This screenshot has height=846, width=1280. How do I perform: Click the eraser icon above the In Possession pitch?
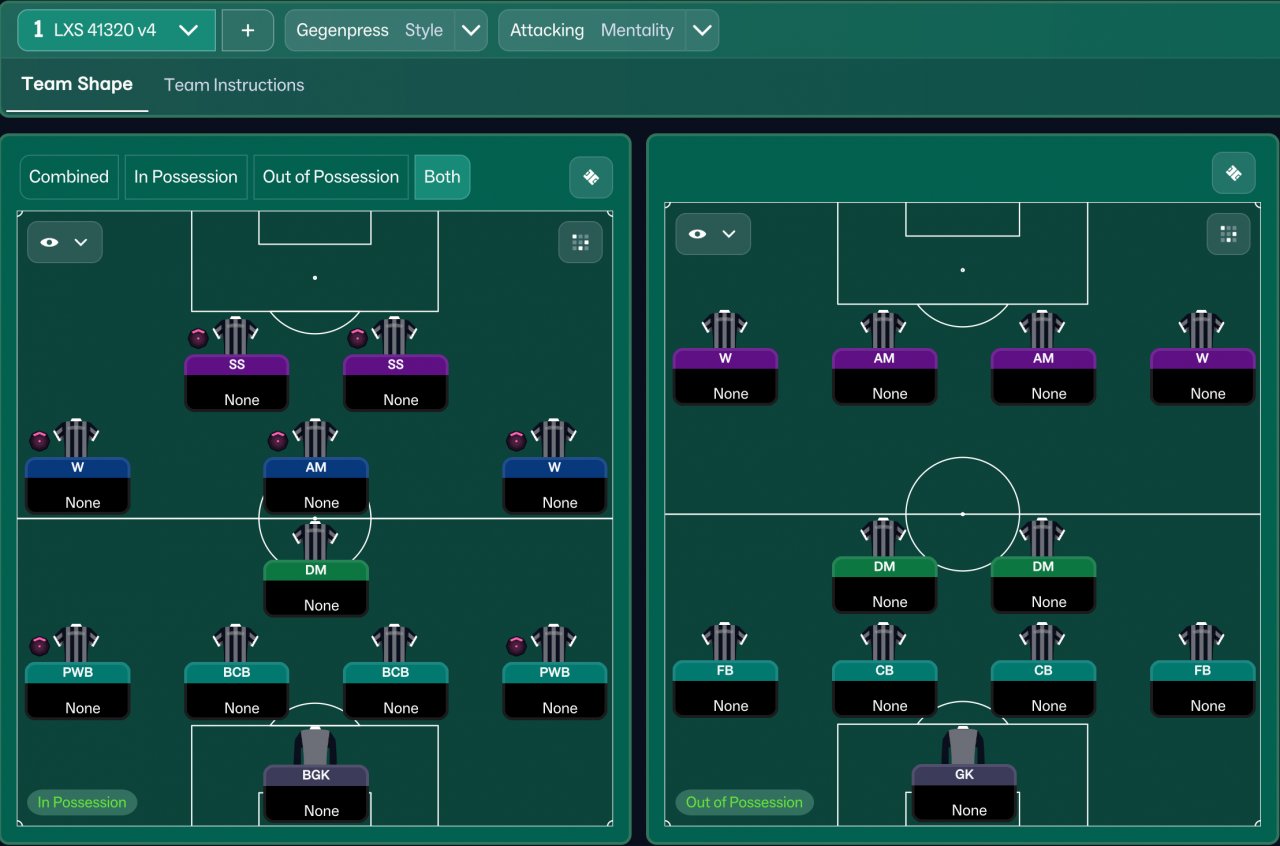591,178
